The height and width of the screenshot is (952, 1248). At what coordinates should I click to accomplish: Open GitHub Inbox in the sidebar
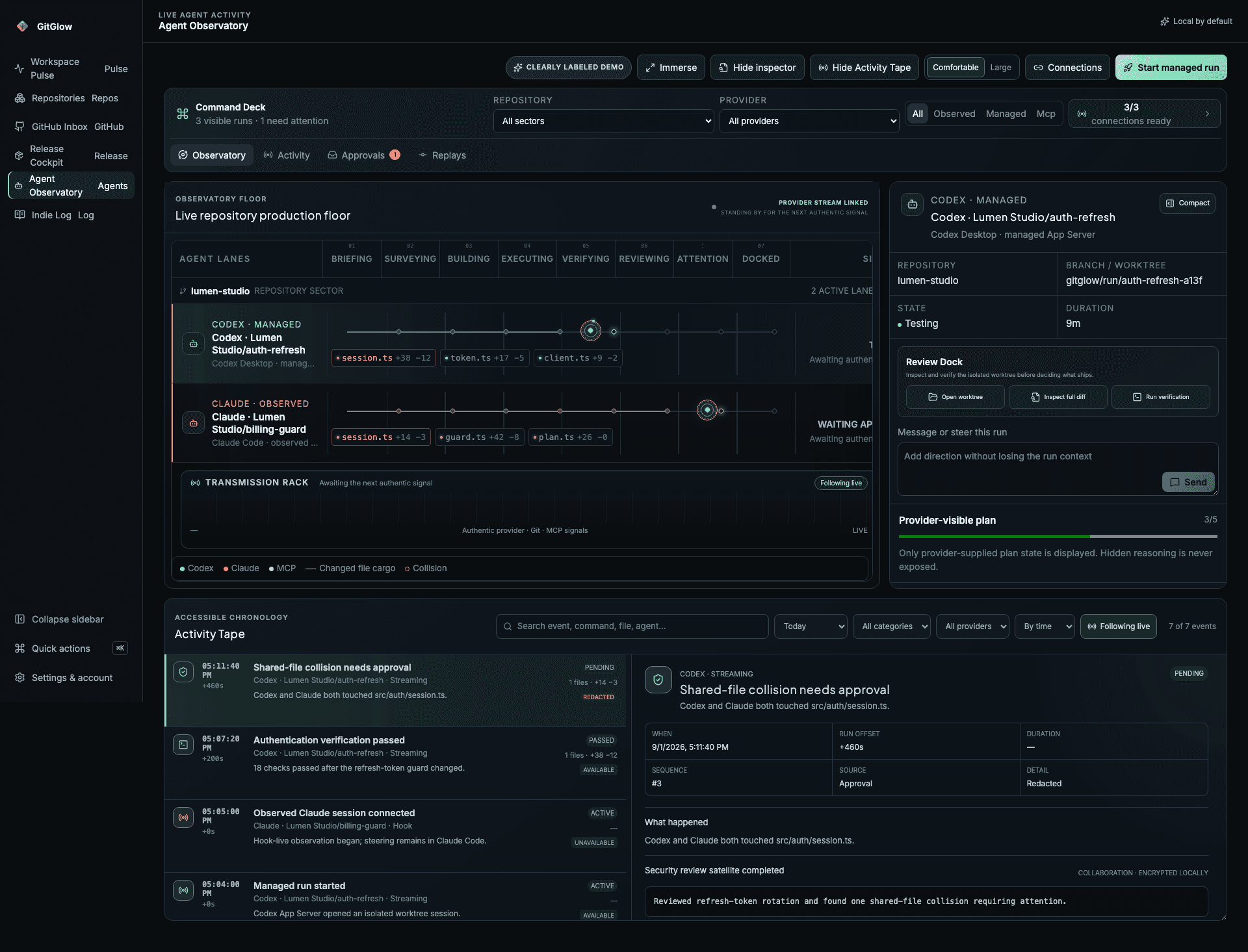point(71,127)
